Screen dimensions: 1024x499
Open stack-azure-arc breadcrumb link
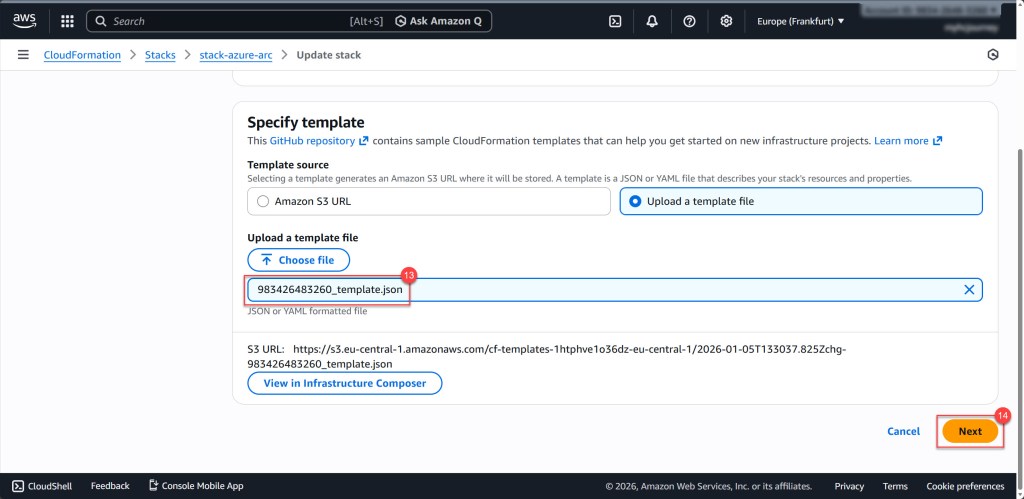coord(234,55)
